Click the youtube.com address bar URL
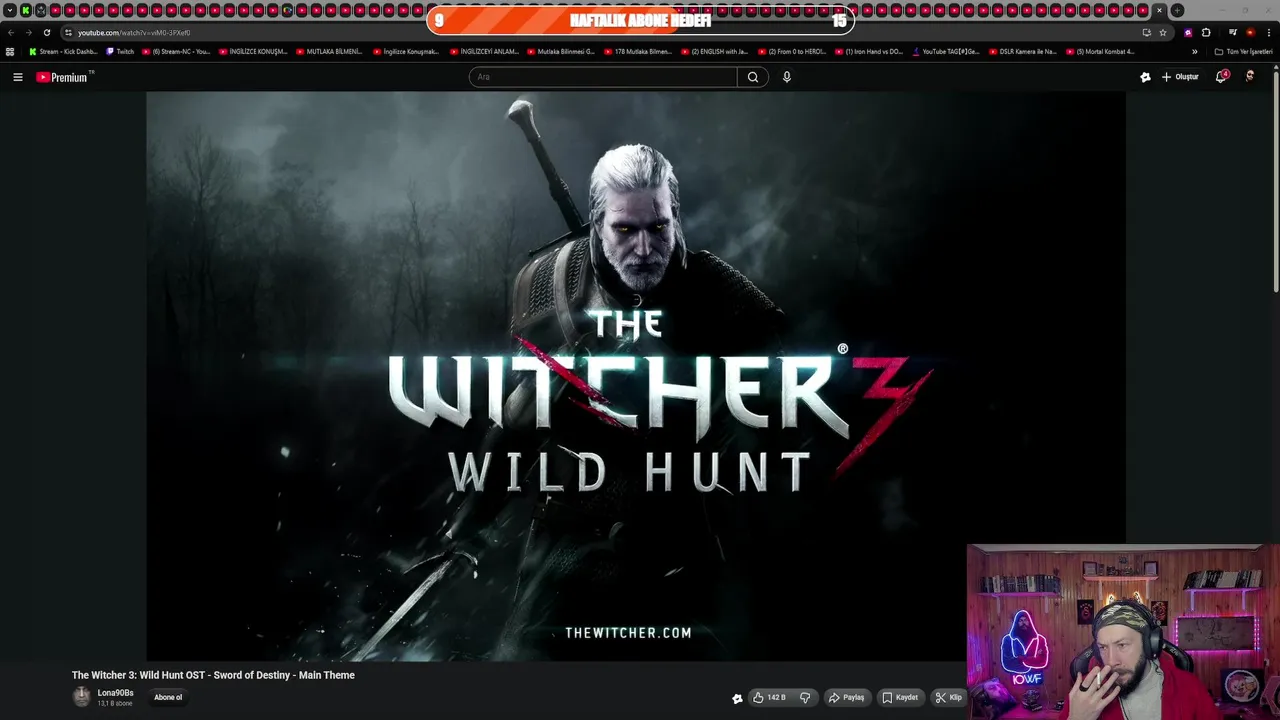 click(x=134, y=32)
